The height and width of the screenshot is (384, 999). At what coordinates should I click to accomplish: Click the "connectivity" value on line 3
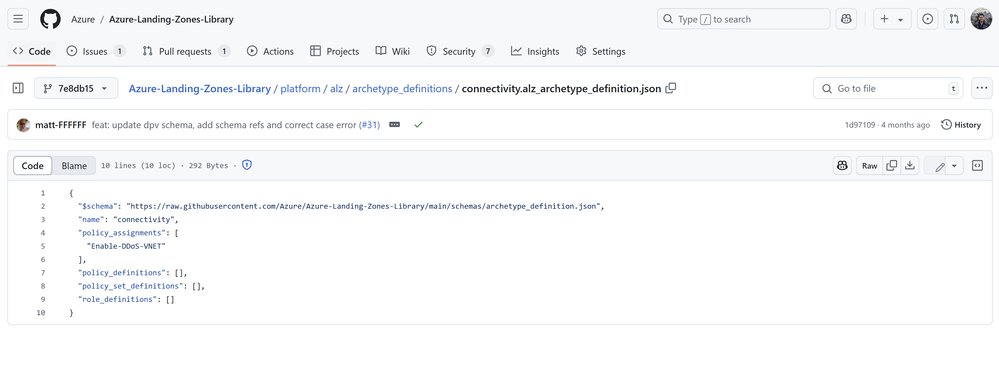[145, 219]
